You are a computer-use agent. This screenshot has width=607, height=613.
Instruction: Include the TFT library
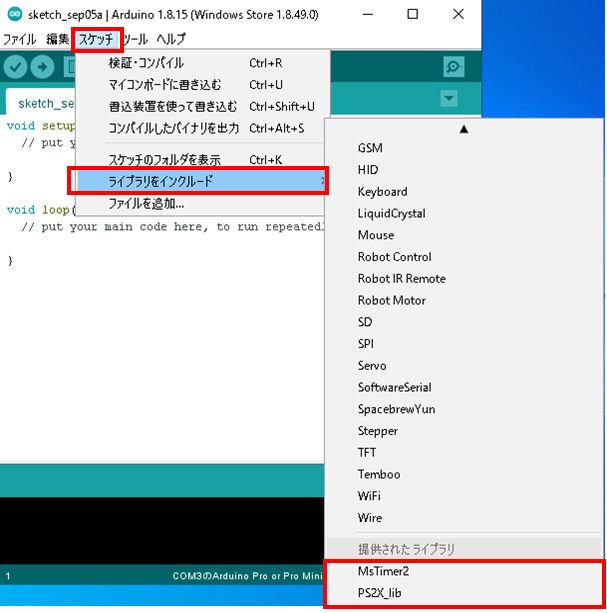pos(464,453)
